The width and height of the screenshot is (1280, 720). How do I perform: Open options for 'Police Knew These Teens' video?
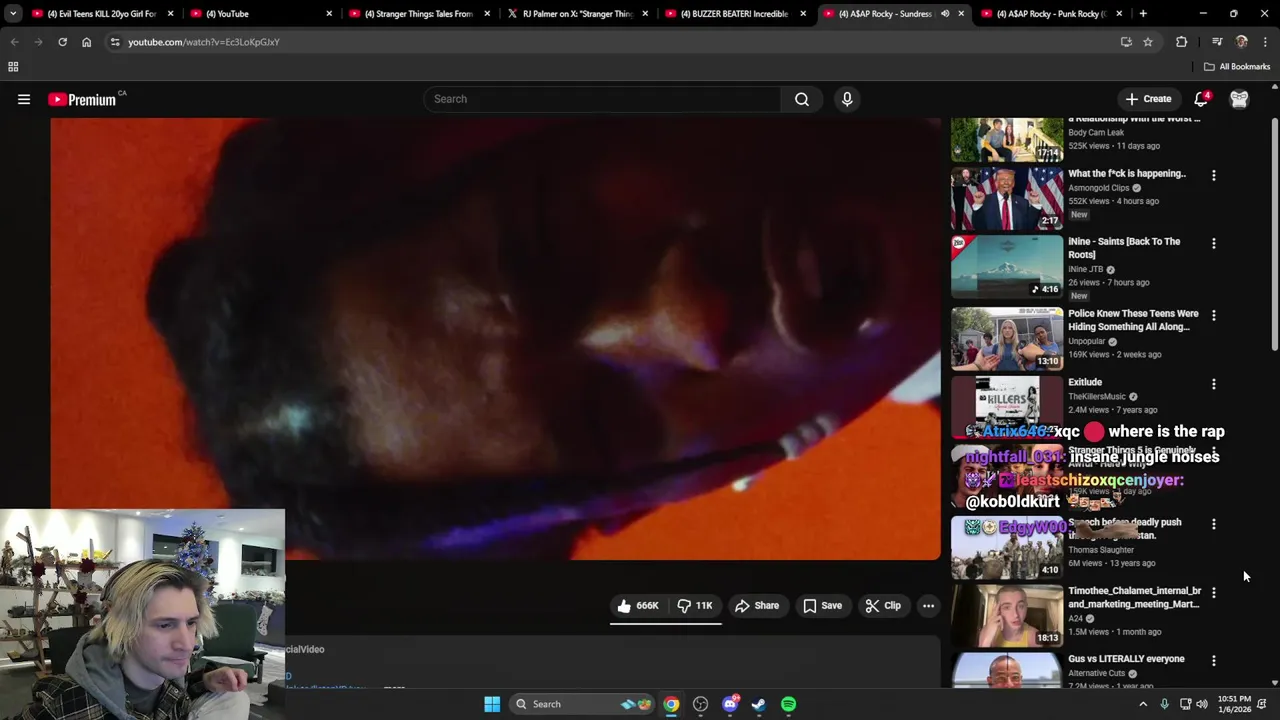coord(1214,315)
